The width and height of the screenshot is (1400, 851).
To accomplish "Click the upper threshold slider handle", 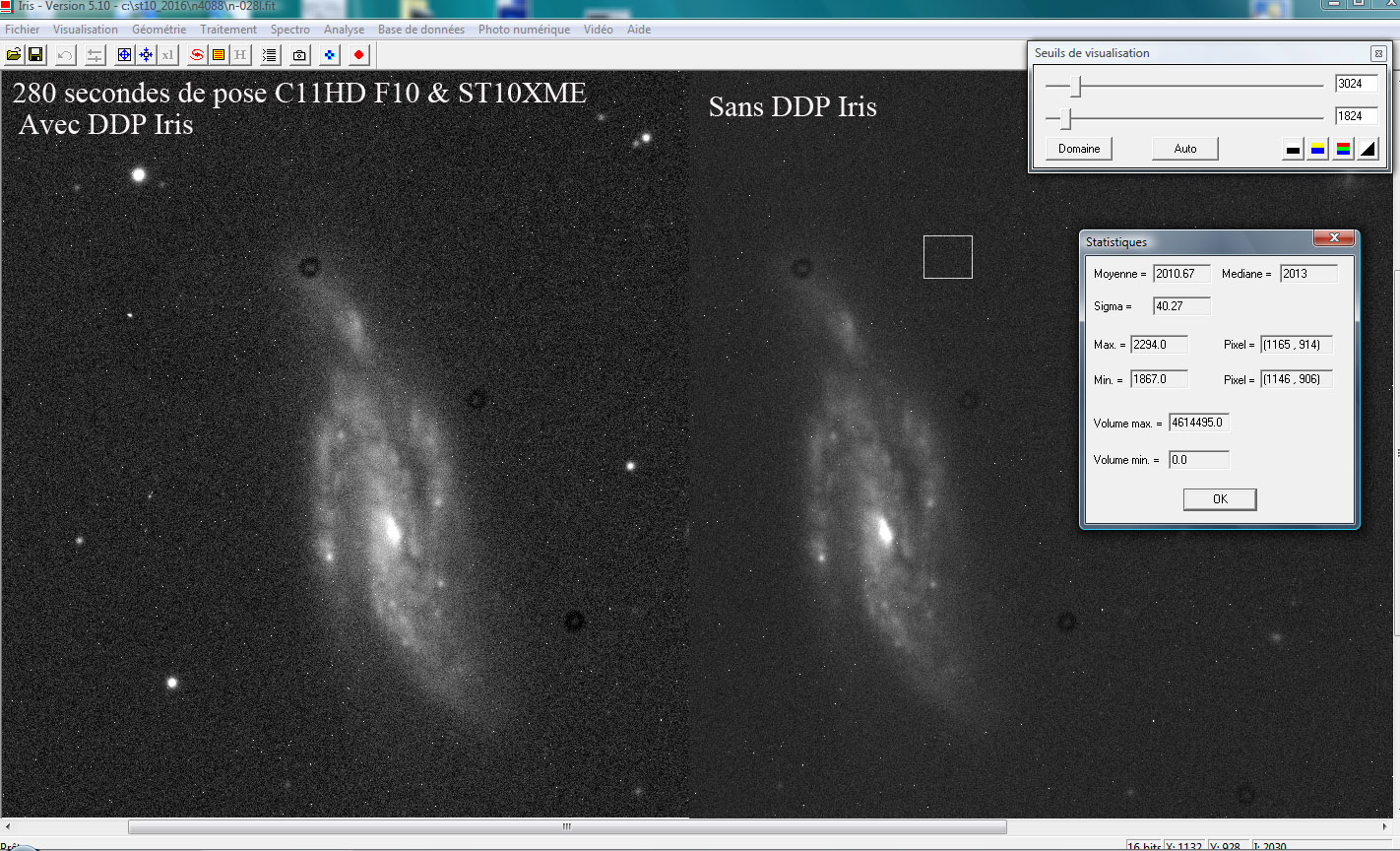I will click(1076, 88).
